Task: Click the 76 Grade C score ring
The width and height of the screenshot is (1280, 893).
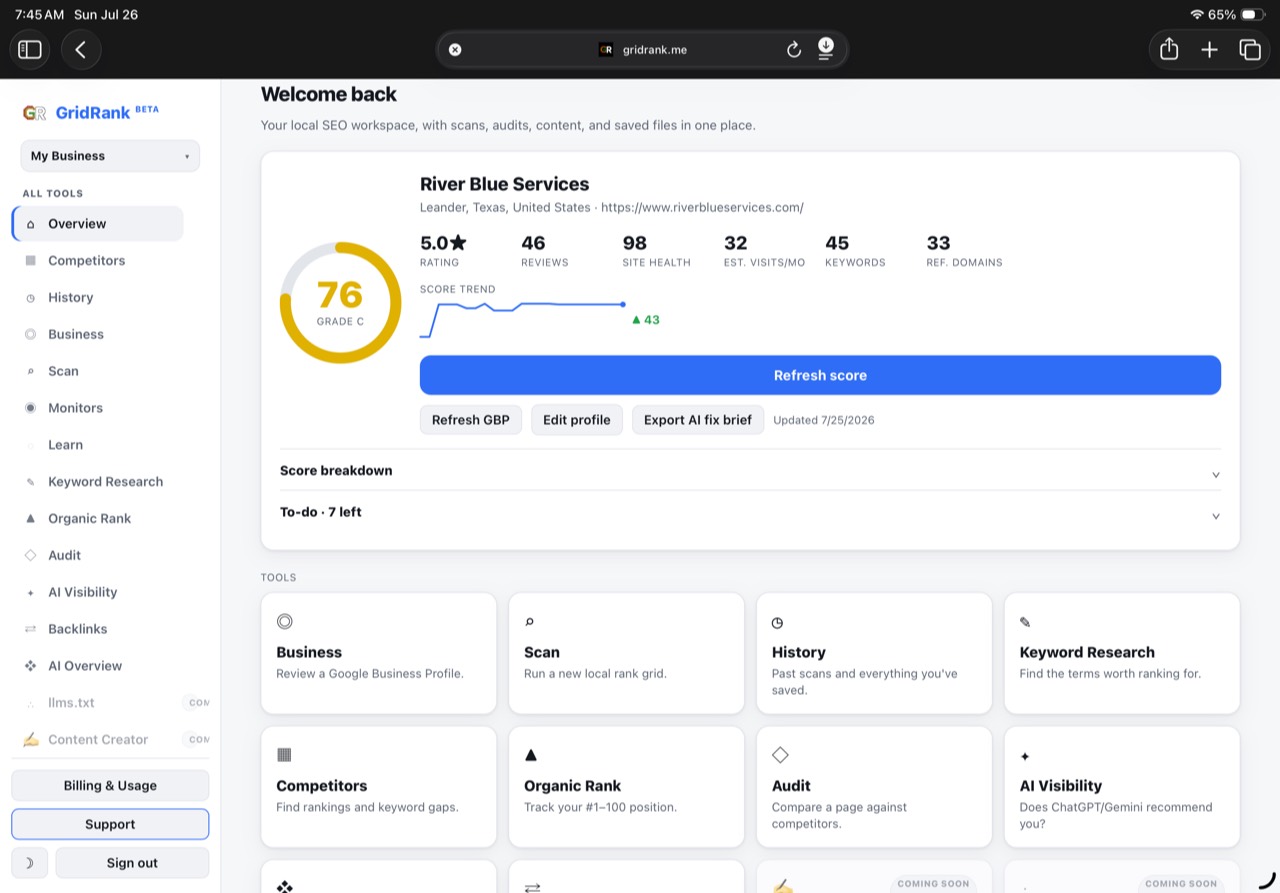Action: (x=340, y=302)
